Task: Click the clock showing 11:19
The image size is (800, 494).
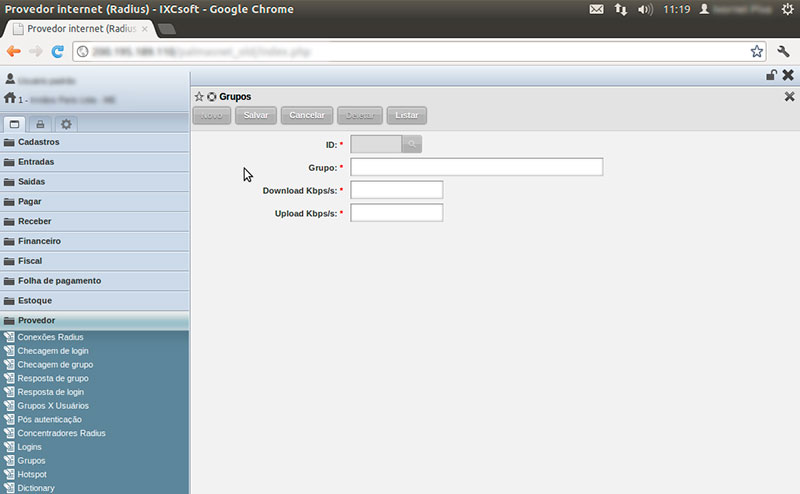Action: pos(677,9)
